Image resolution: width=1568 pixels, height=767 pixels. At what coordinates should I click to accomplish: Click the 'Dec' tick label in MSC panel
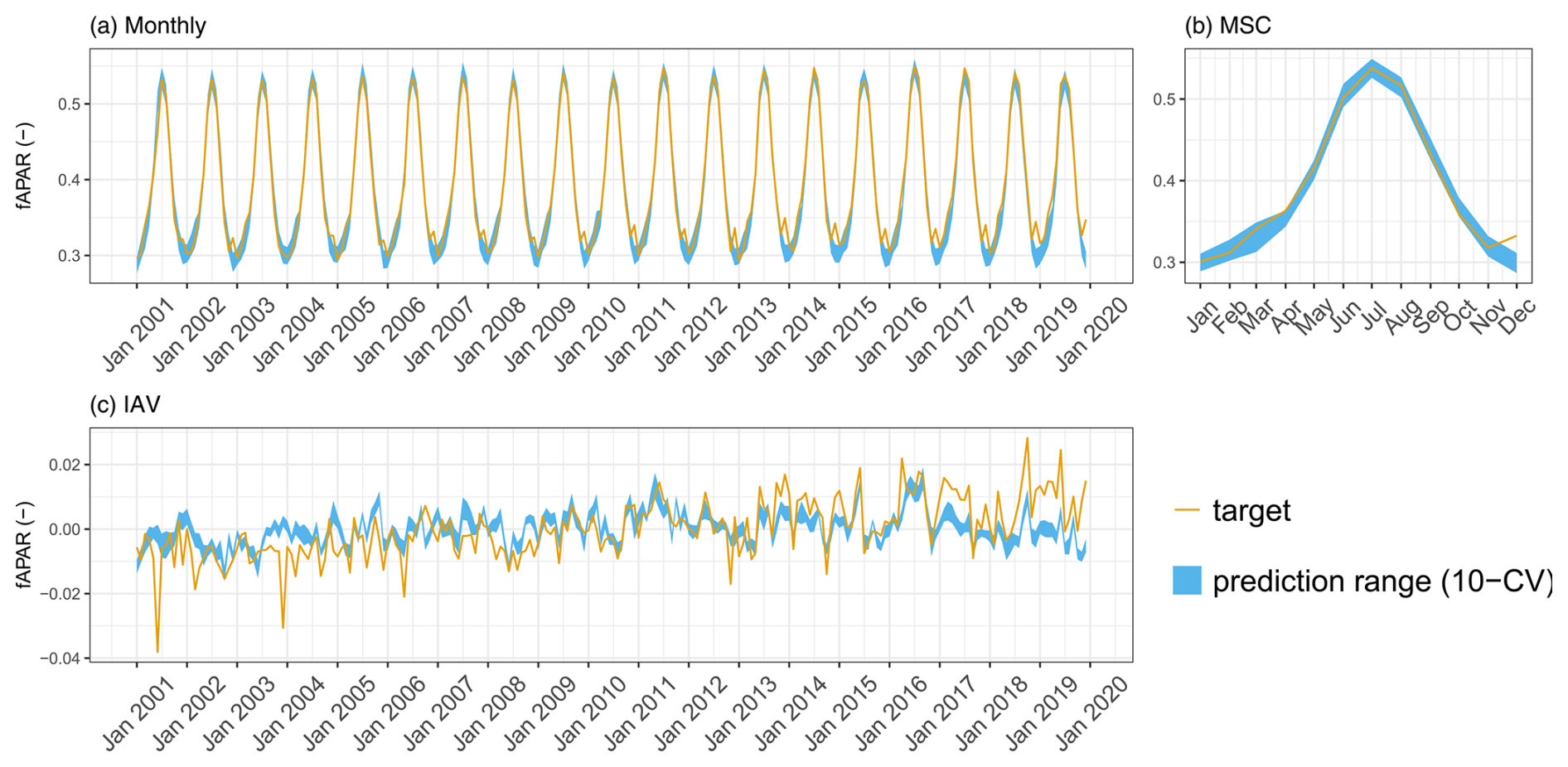pyautogui.click(x=1517, y=316)
